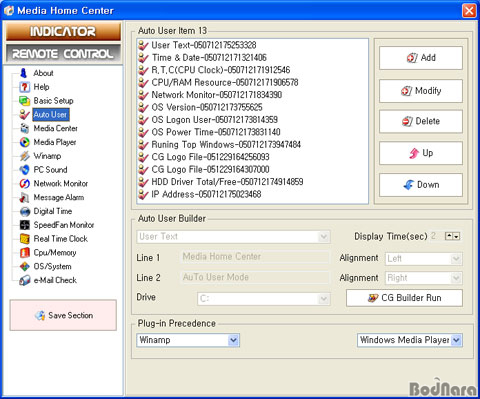Image resolution: width=480 pixels, height=399 pixels.
Task: Click the Display Time stepper arrows
Action: 453,236
